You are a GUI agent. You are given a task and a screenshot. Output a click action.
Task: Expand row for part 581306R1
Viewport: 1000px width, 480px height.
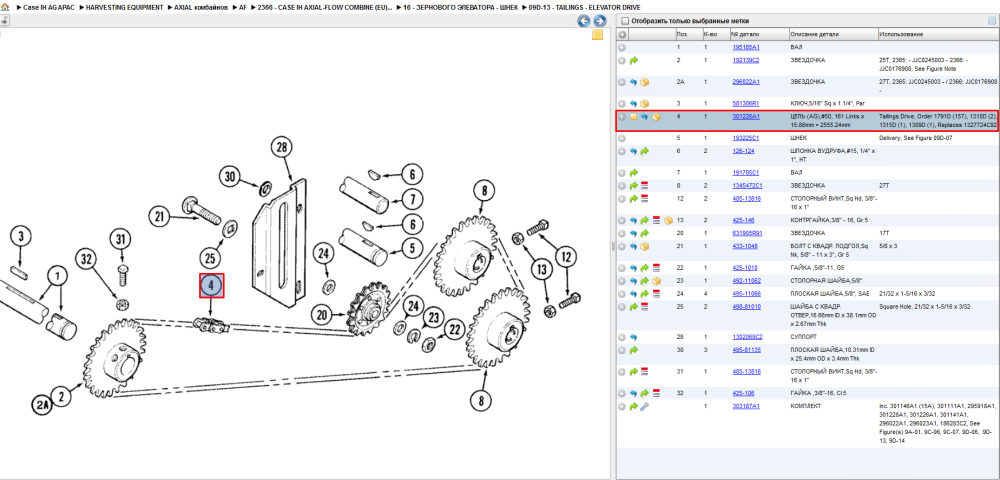[x=622, y=103]
